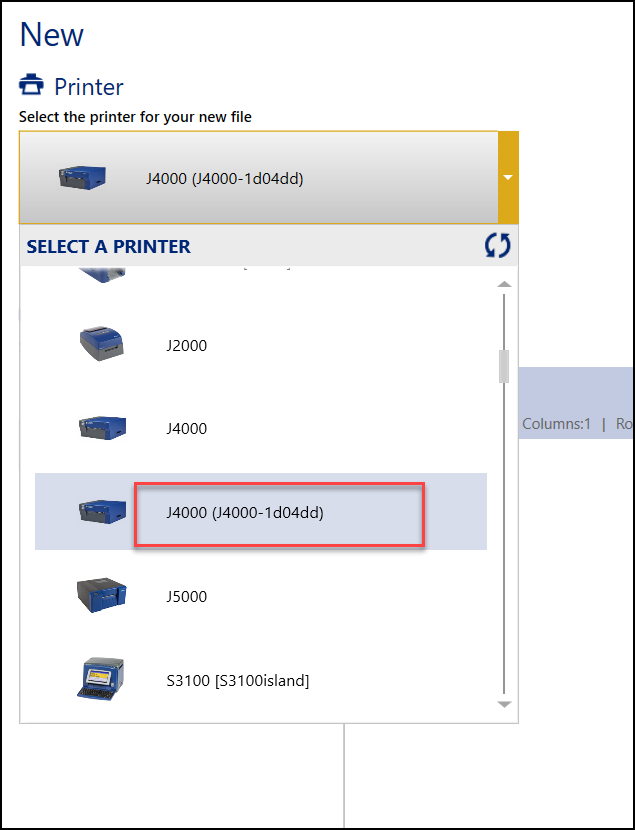
Task: Click the highlighted J4000-1d04dd printer image
Action: pos(102,511)
